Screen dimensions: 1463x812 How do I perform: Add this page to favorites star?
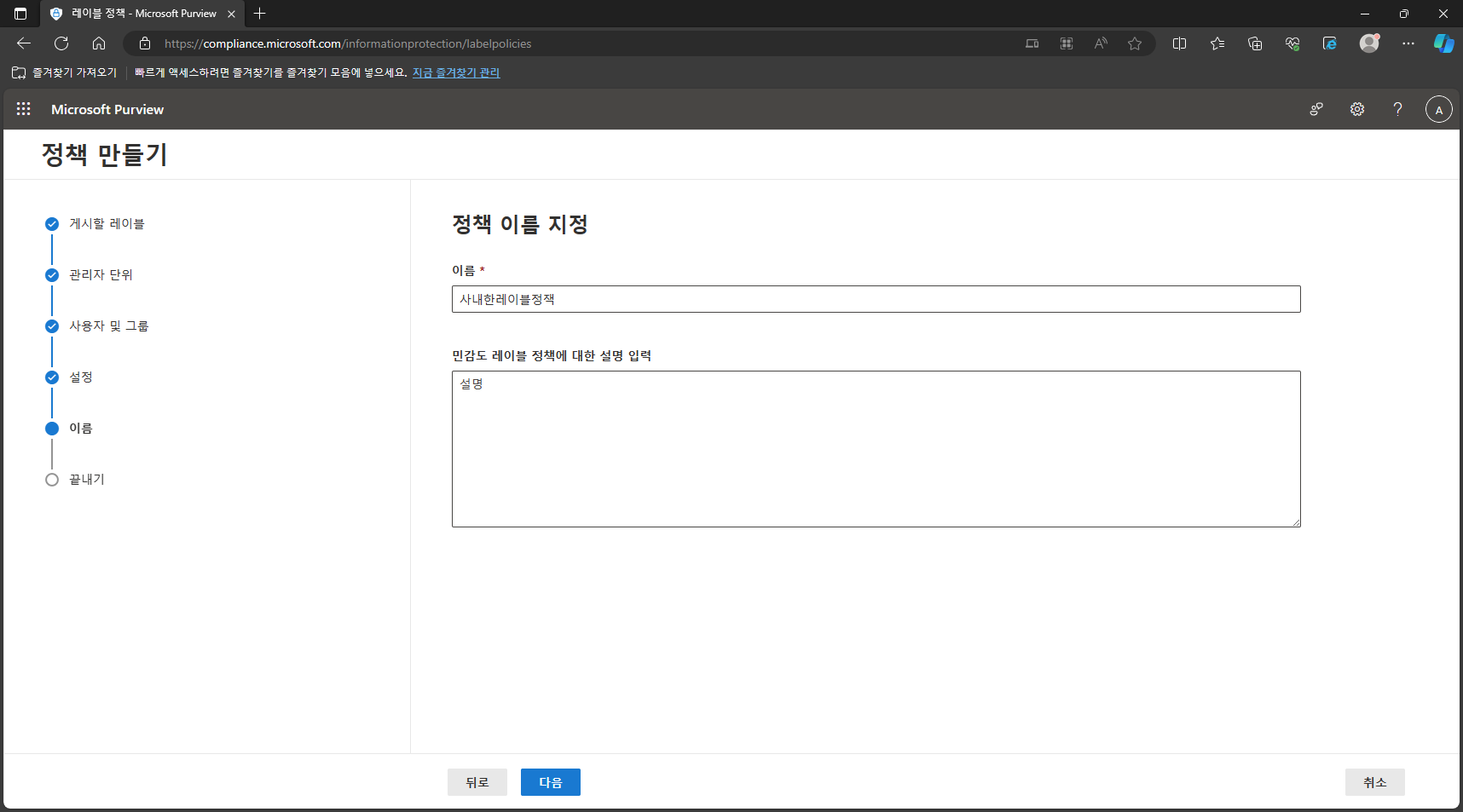pyautogui.click(x=1135, y=43)
